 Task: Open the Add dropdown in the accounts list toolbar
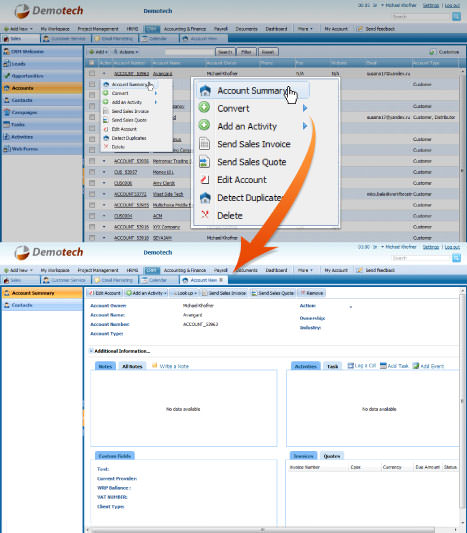(x=98, y=52)
